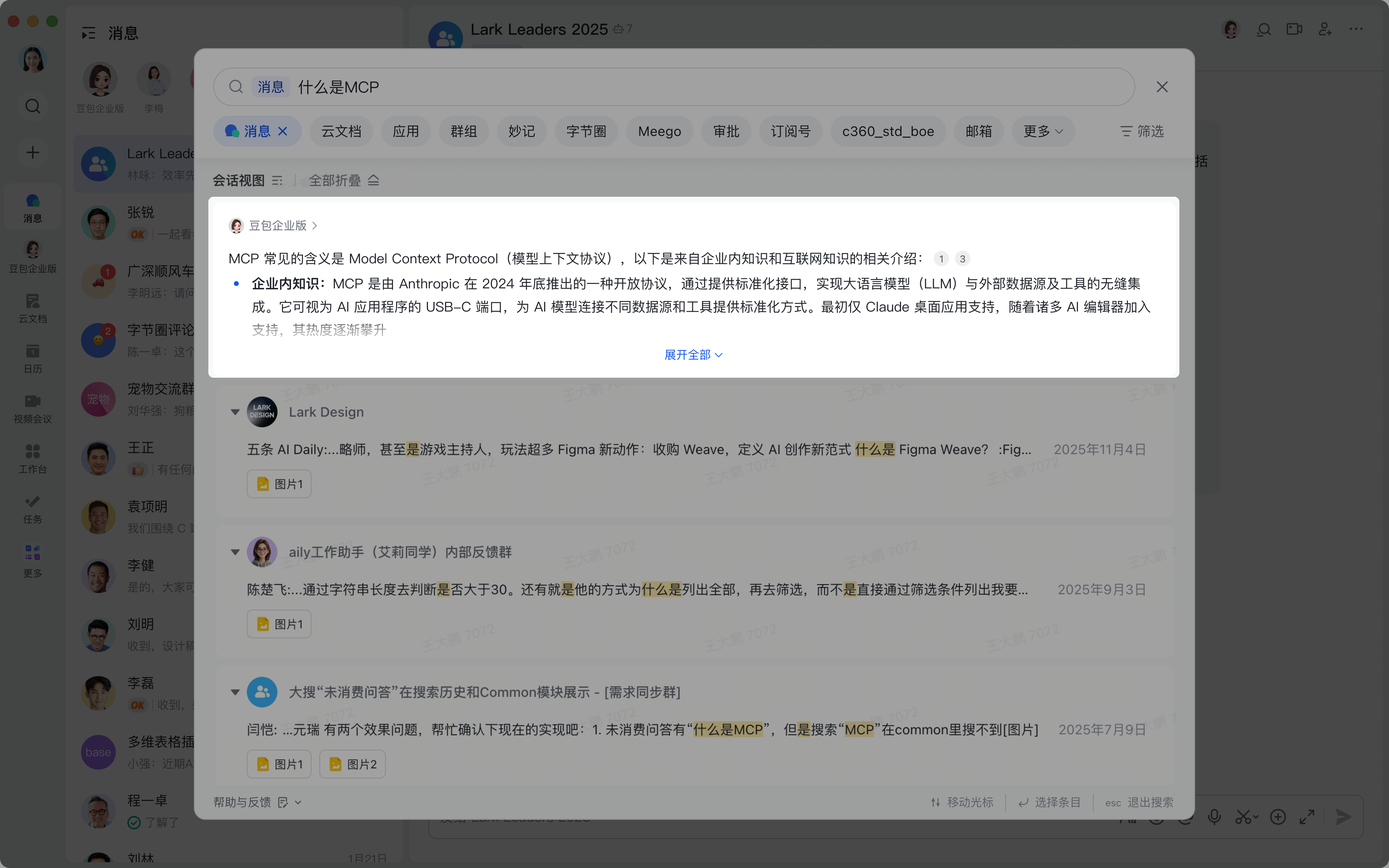Open 视频会议 in the sidebar
Viewport: 1389px width, 868px height.
tap(33, 409)
